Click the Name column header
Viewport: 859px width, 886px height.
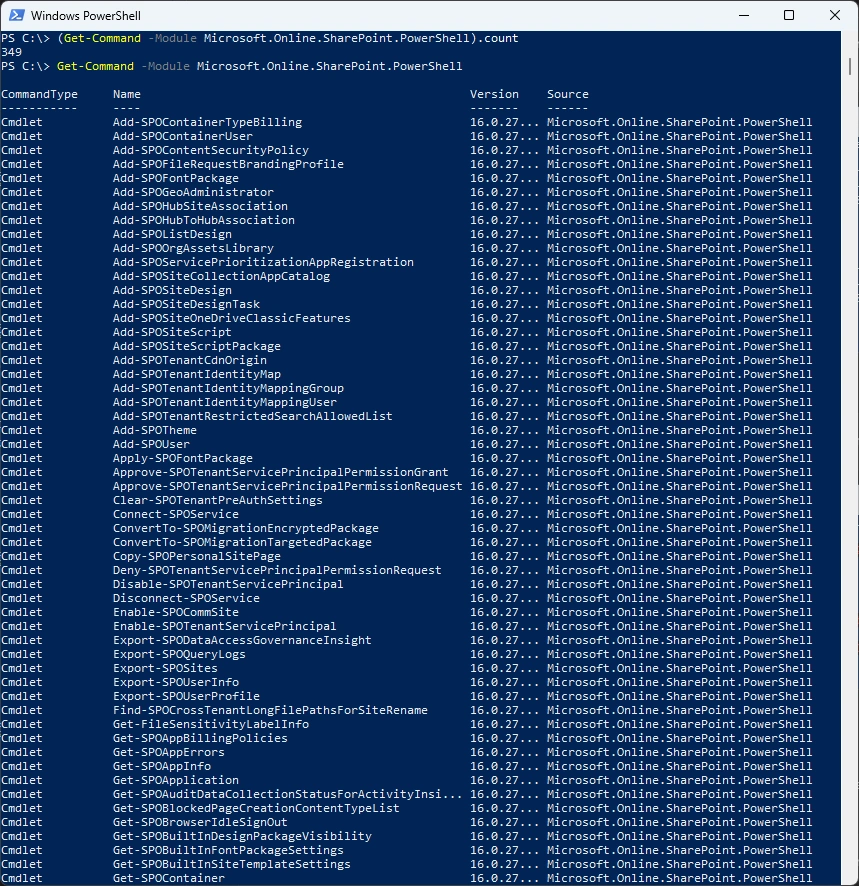(x=127, y=94)
